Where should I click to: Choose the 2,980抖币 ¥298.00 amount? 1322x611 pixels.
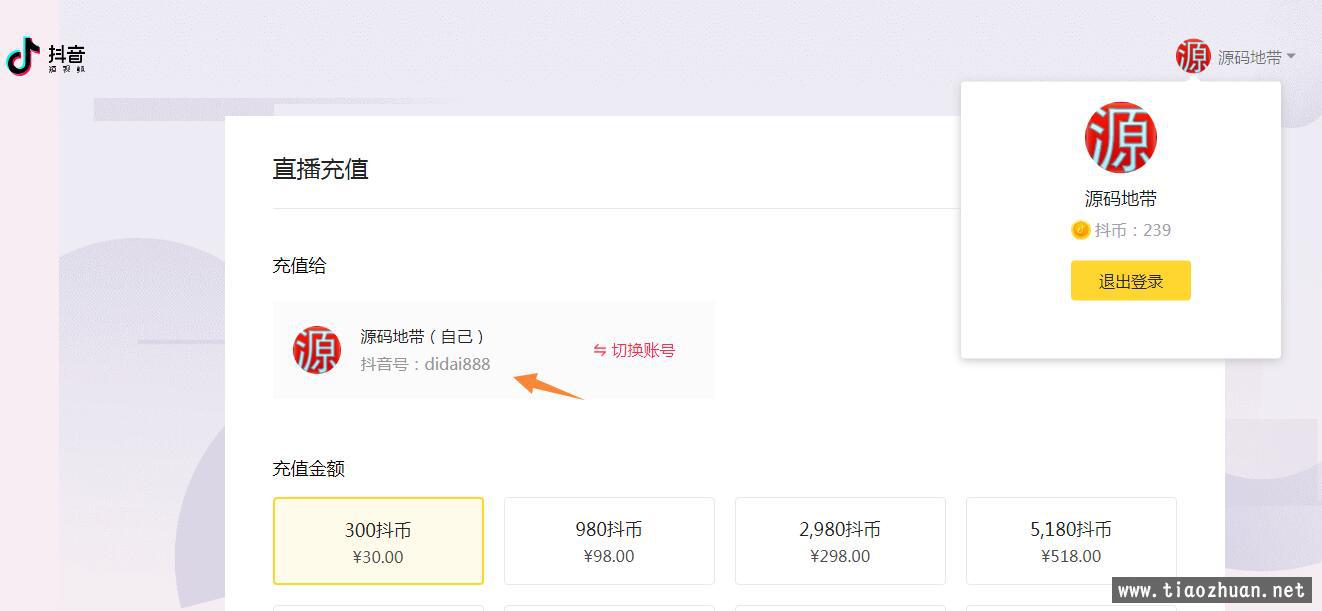[840, 541]
